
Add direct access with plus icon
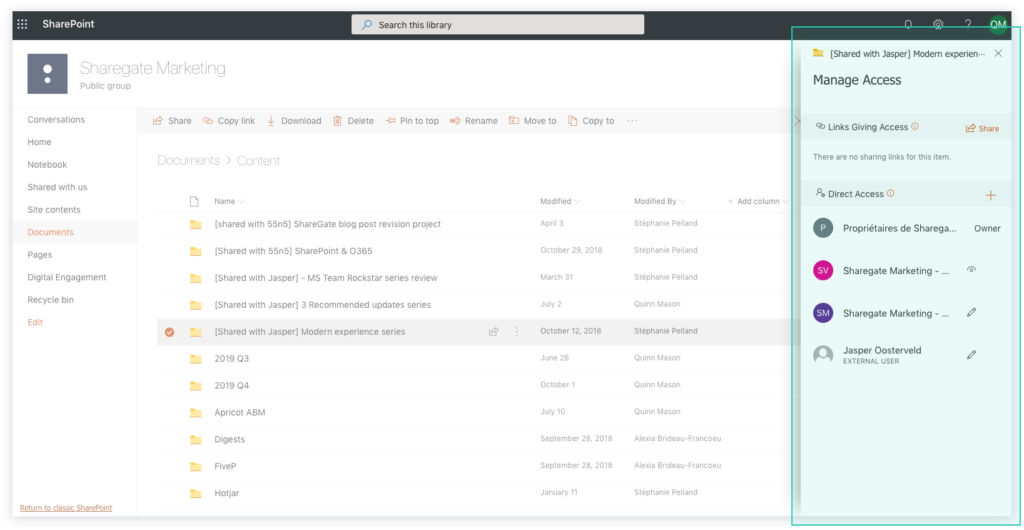pos(991,195)
